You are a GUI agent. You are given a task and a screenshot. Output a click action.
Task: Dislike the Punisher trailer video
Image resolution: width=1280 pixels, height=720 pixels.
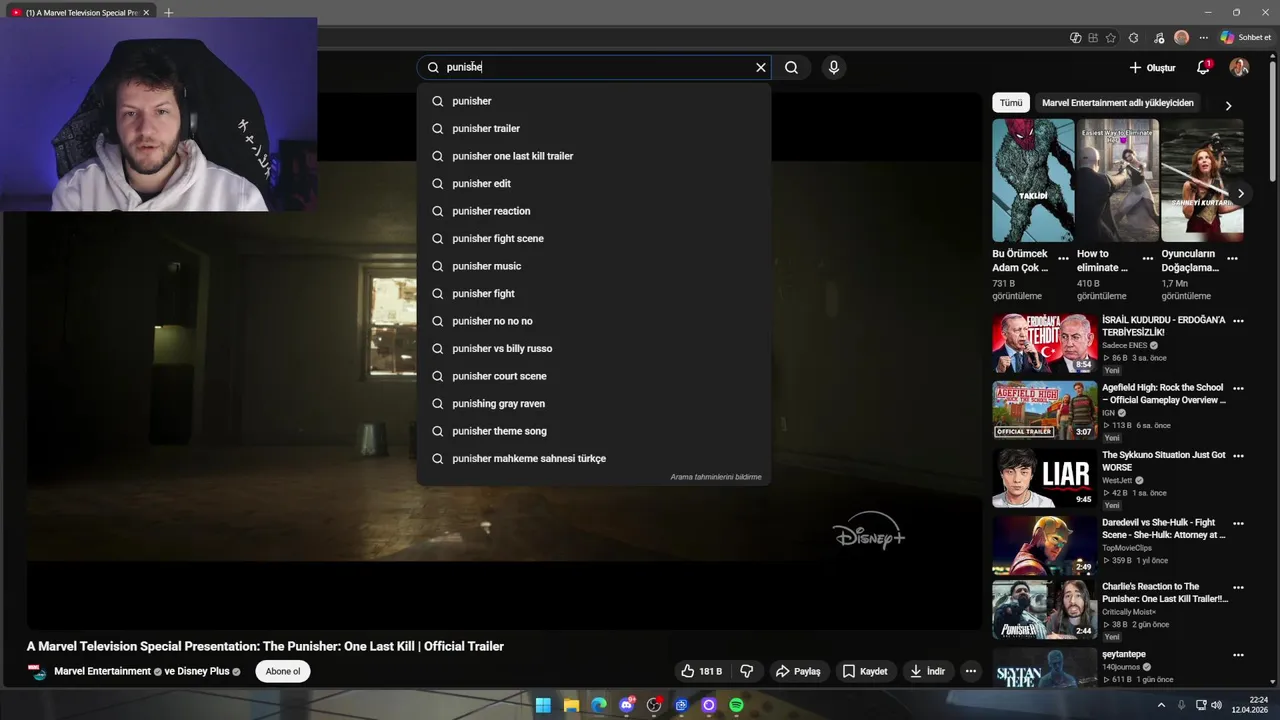coord(746,671)
